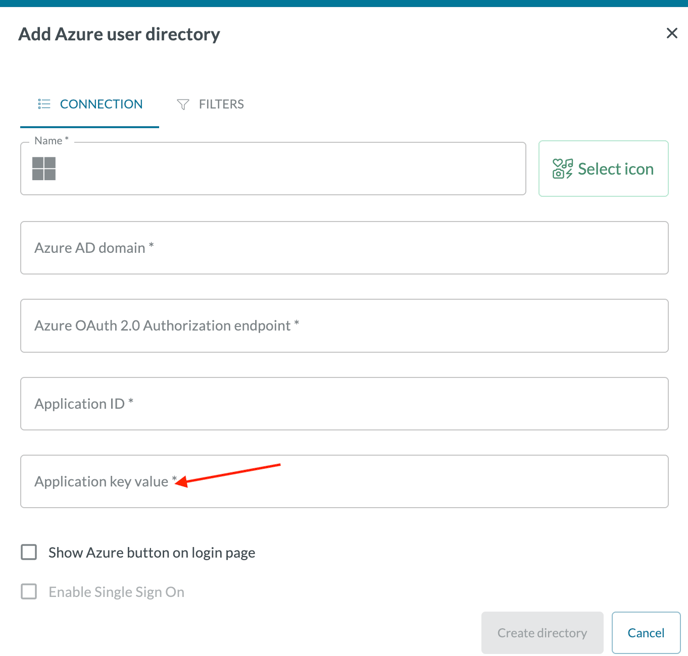Click the Application ID text box
Image resolution: width=688 pixels, height=656 pixels.
pyautogui.click(x=344, y=404)
